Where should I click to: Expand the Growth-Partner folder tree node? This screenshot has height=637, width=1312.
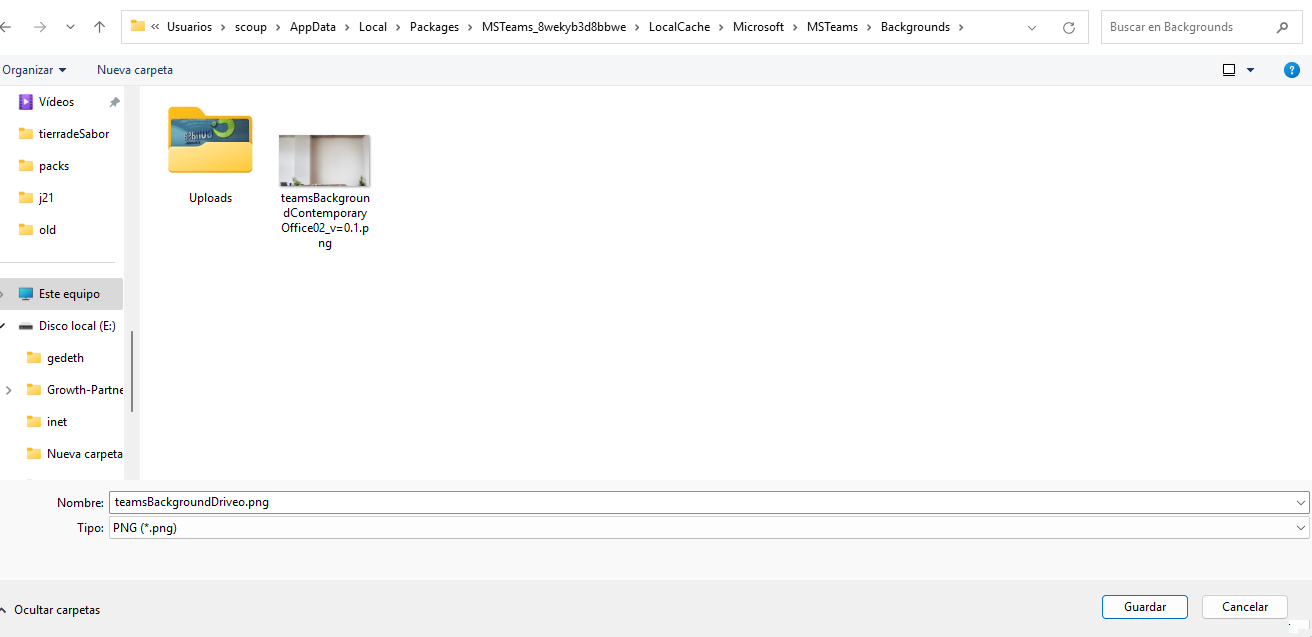click(9, 390)
